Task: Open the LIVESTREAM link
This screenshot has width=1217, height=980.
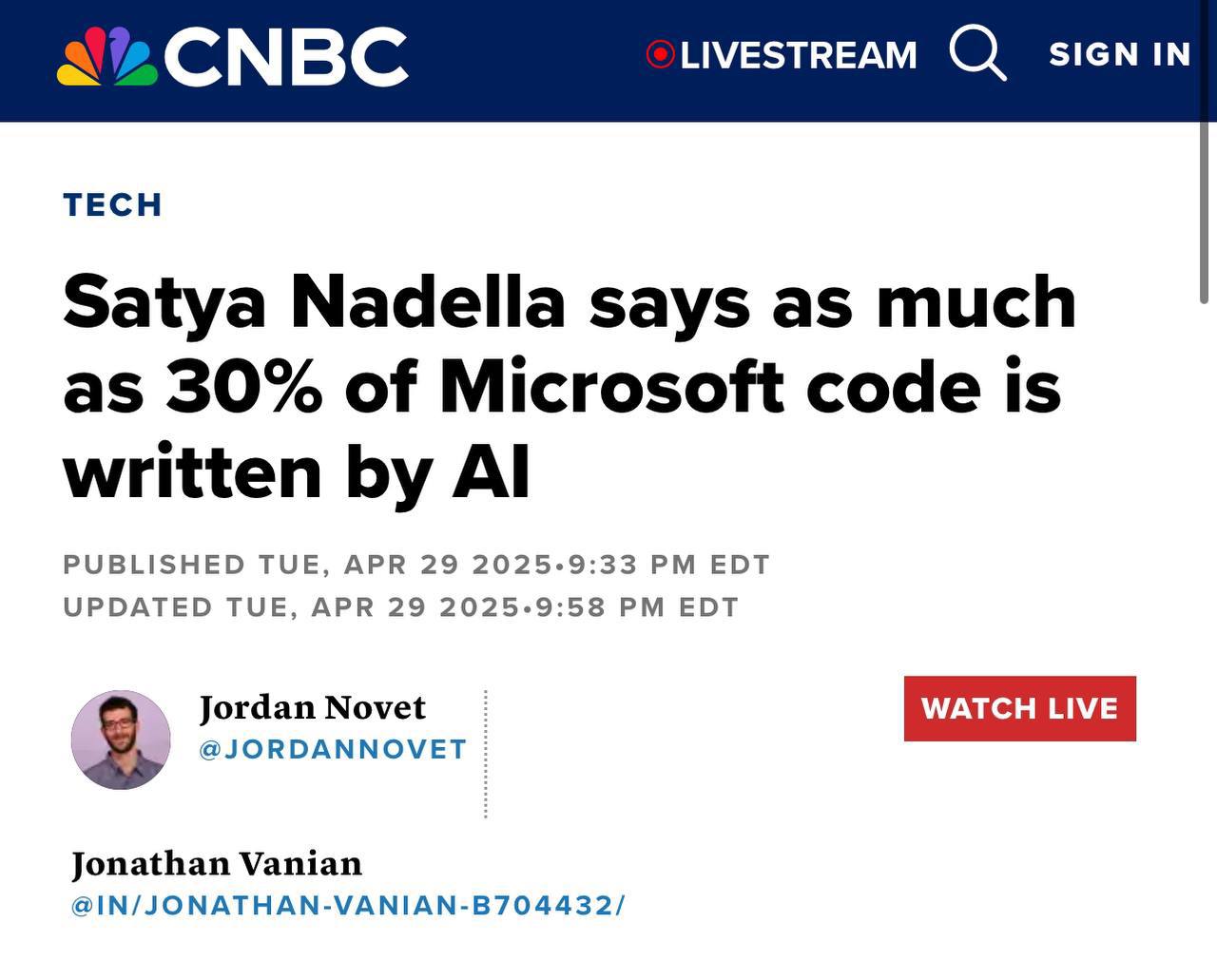Action: tap(798, 56)
